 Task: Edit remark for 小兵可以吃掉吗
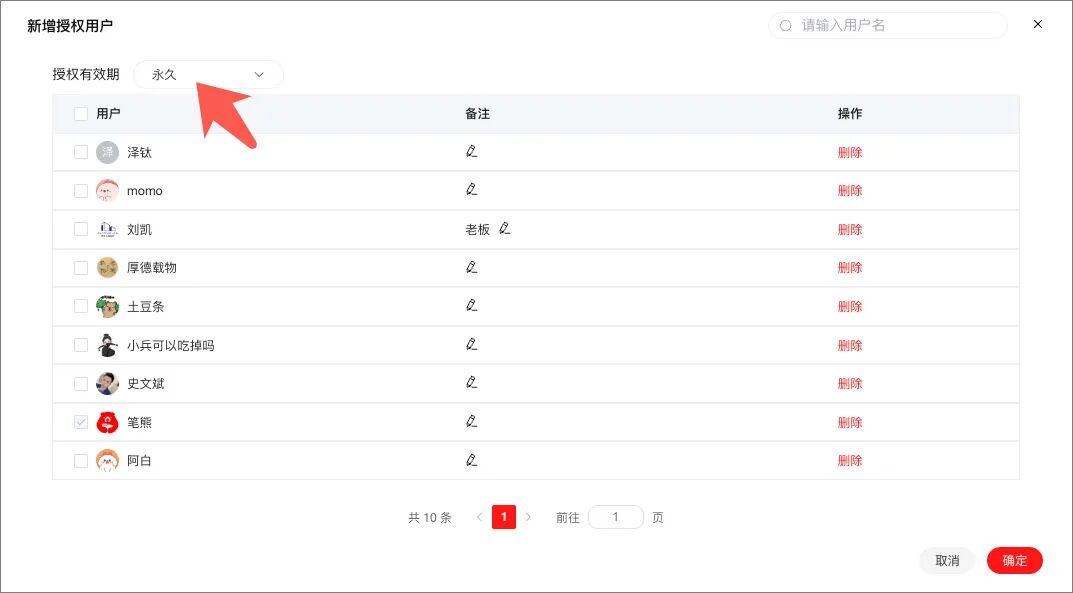pyautogui.click(x=471, y=344)
